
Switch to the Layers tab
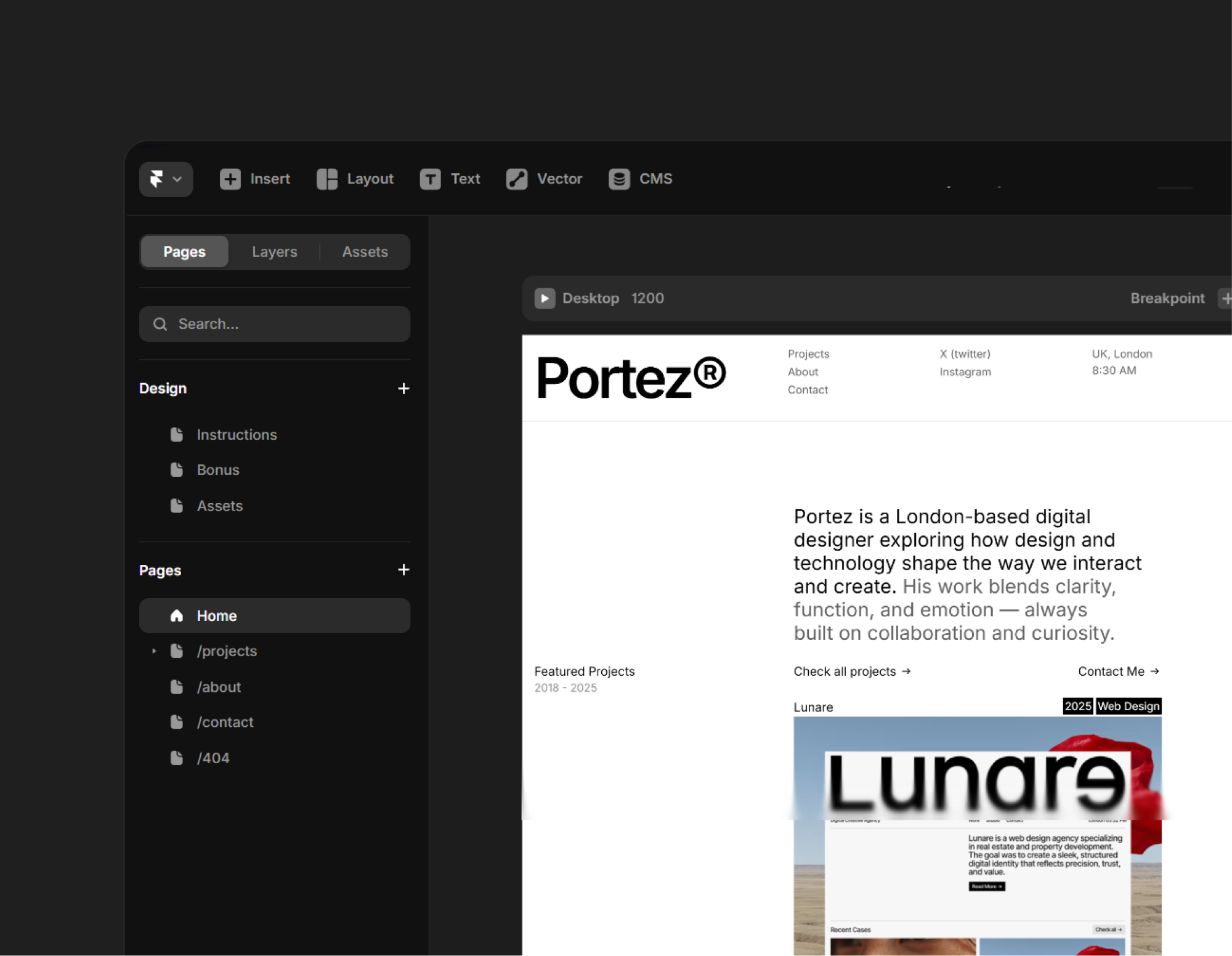[274, 252]
